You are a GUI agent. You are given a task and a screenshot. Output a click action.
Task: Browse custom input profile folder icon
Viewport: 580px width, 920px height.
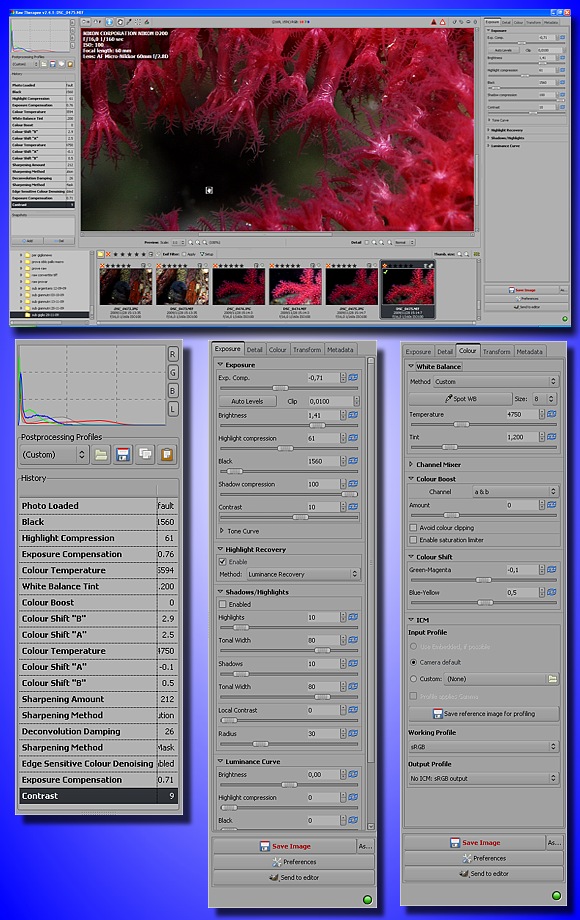coord(552,679)
